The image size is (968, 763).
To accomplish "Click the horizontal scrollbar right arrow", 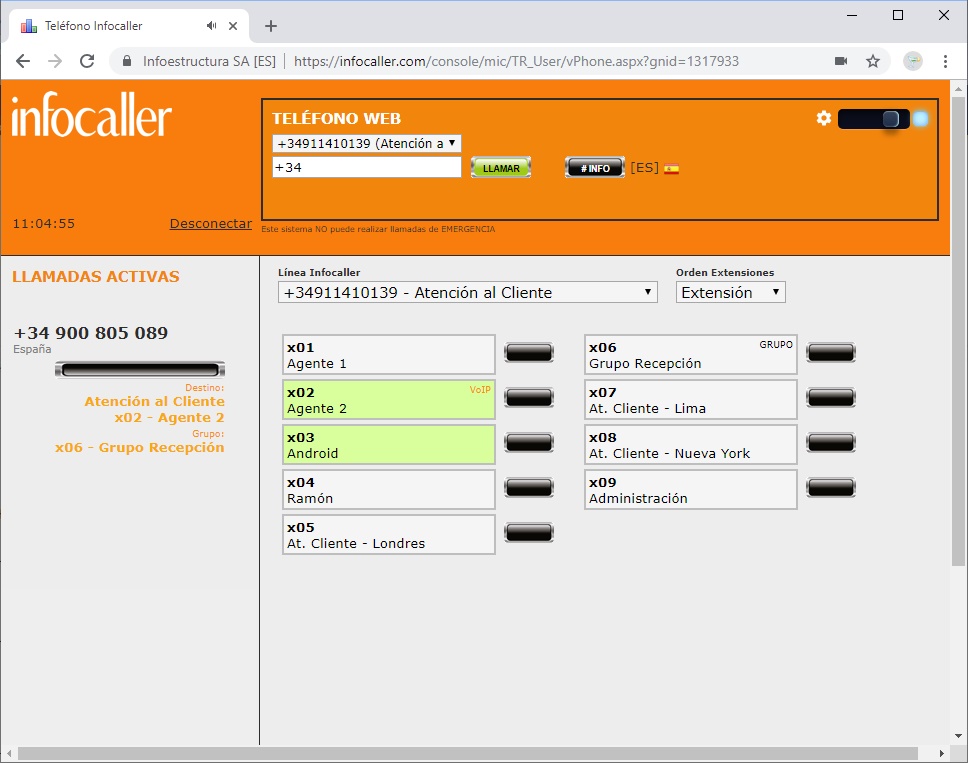I will point(941,753).
